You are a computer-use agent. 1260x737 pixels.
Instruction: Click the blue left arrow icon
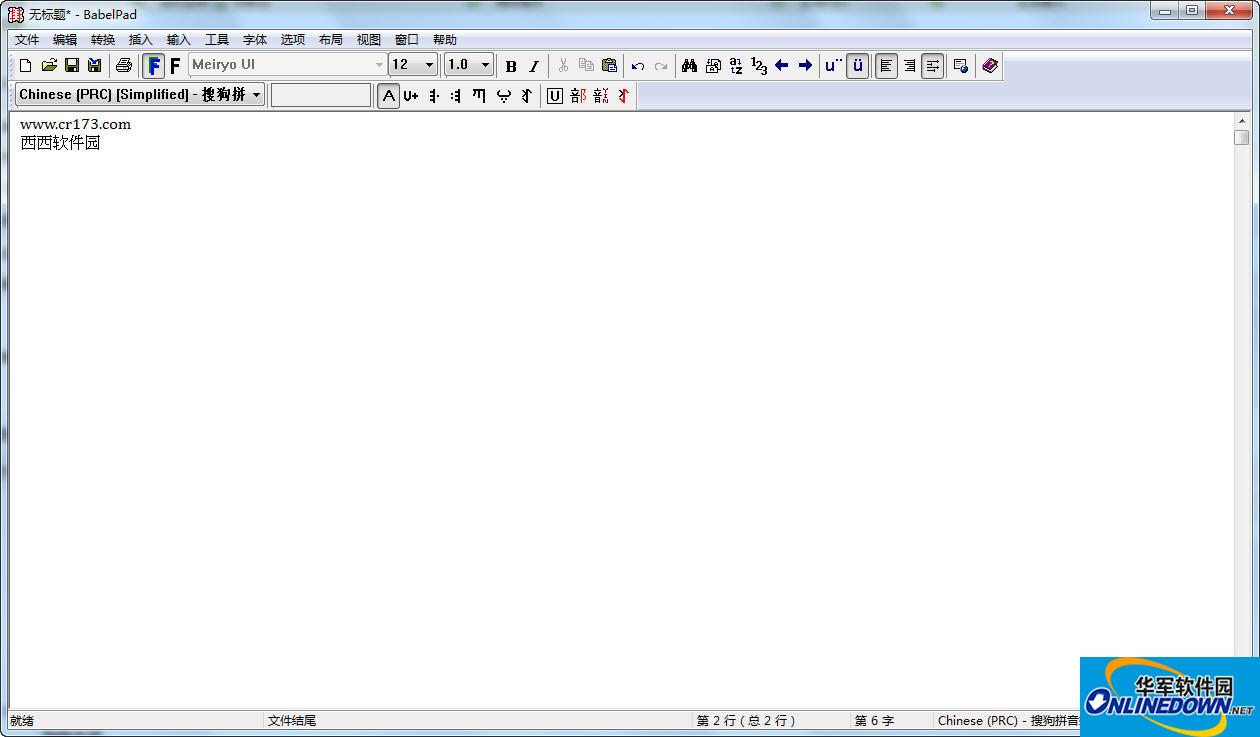[782, 66]
